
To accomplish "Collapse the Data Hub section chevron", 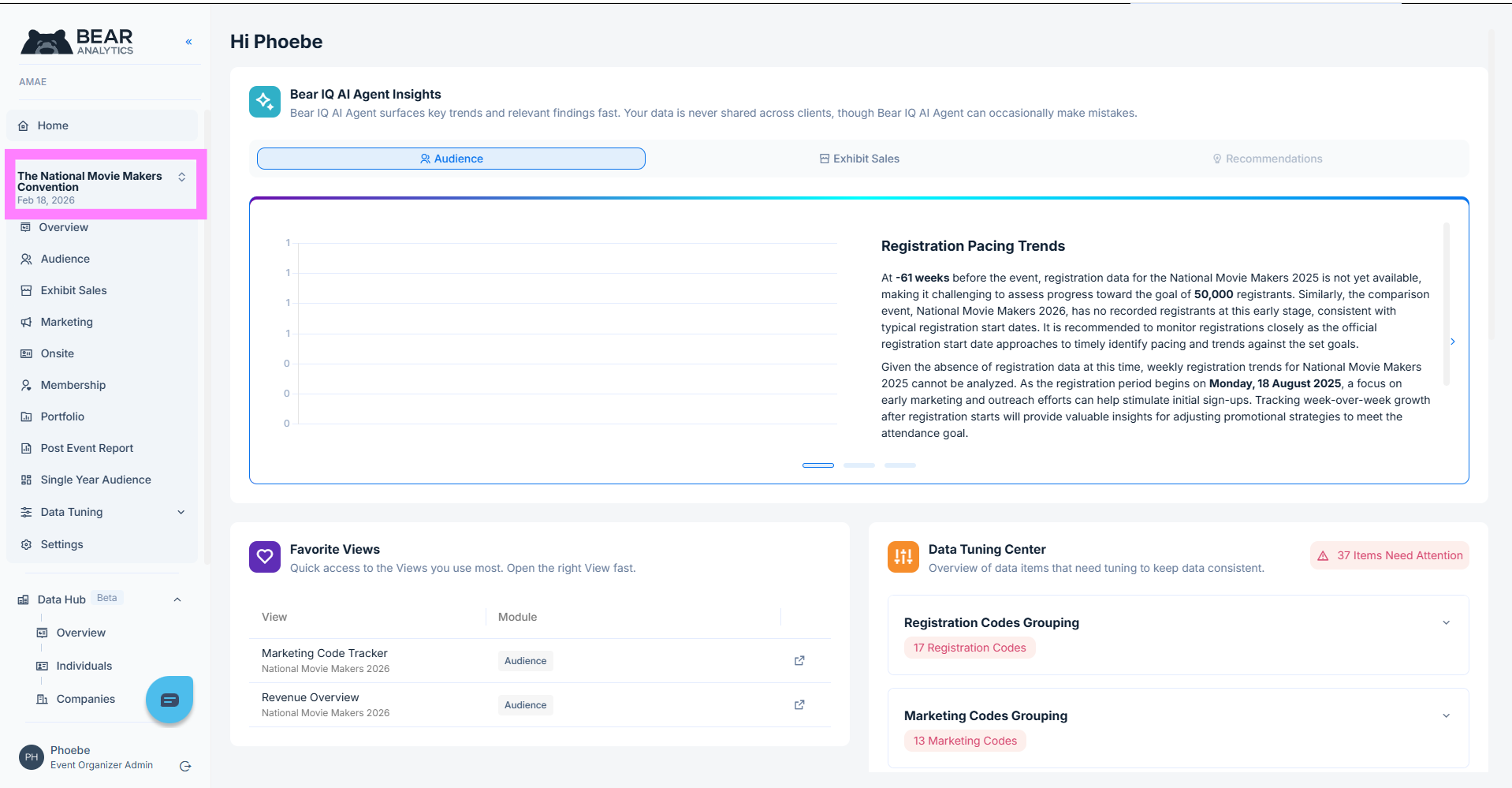I will click(177, 599).
